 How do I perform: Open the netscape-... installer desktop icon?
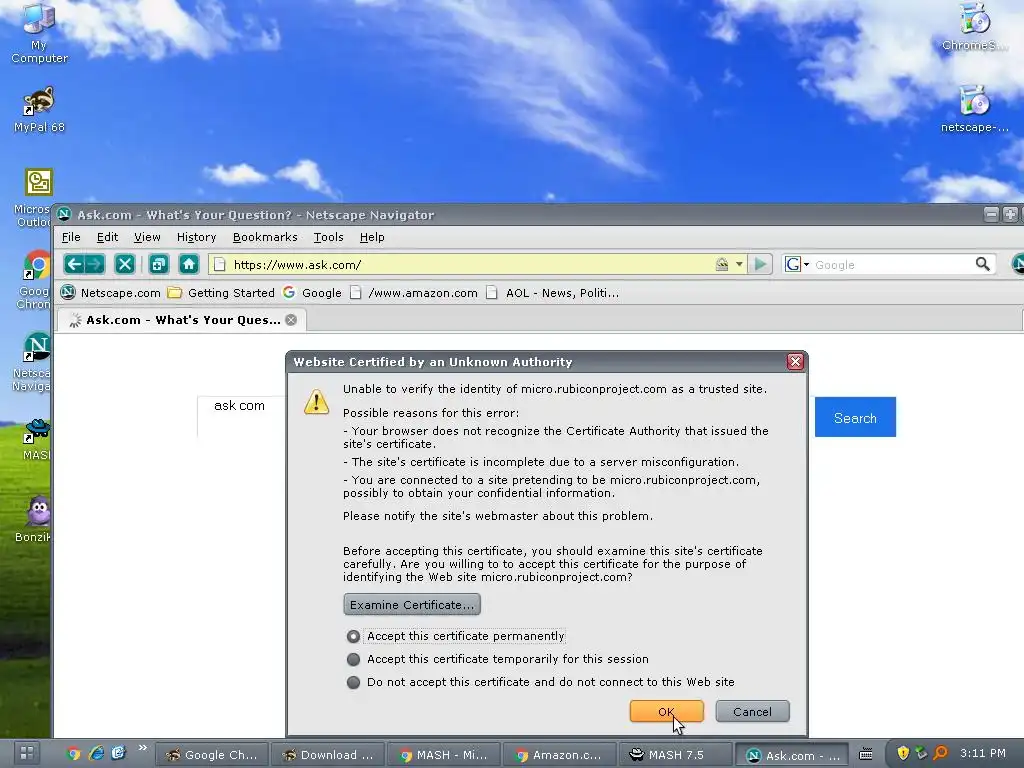(x=974, y=110)
